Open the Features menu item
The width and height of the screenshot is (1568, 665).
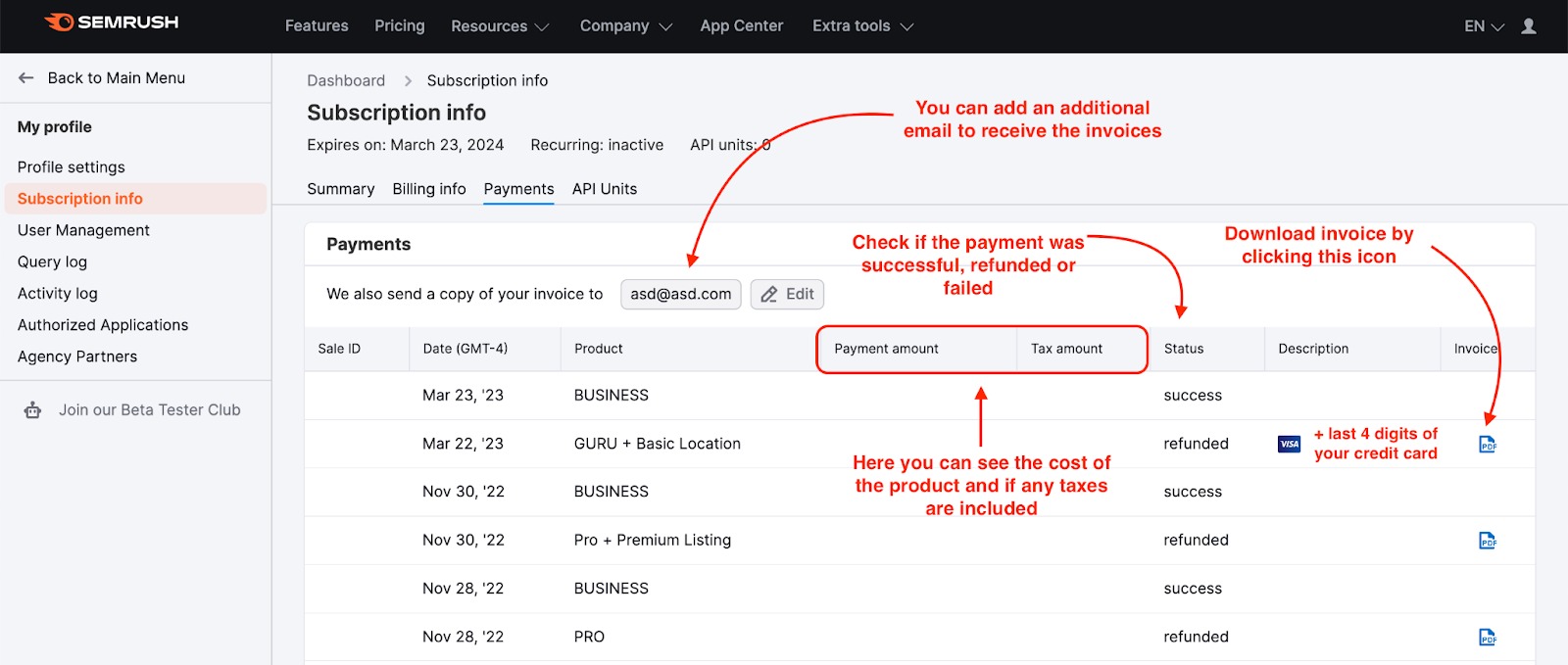pyautogui.click(x=317, y=26)
